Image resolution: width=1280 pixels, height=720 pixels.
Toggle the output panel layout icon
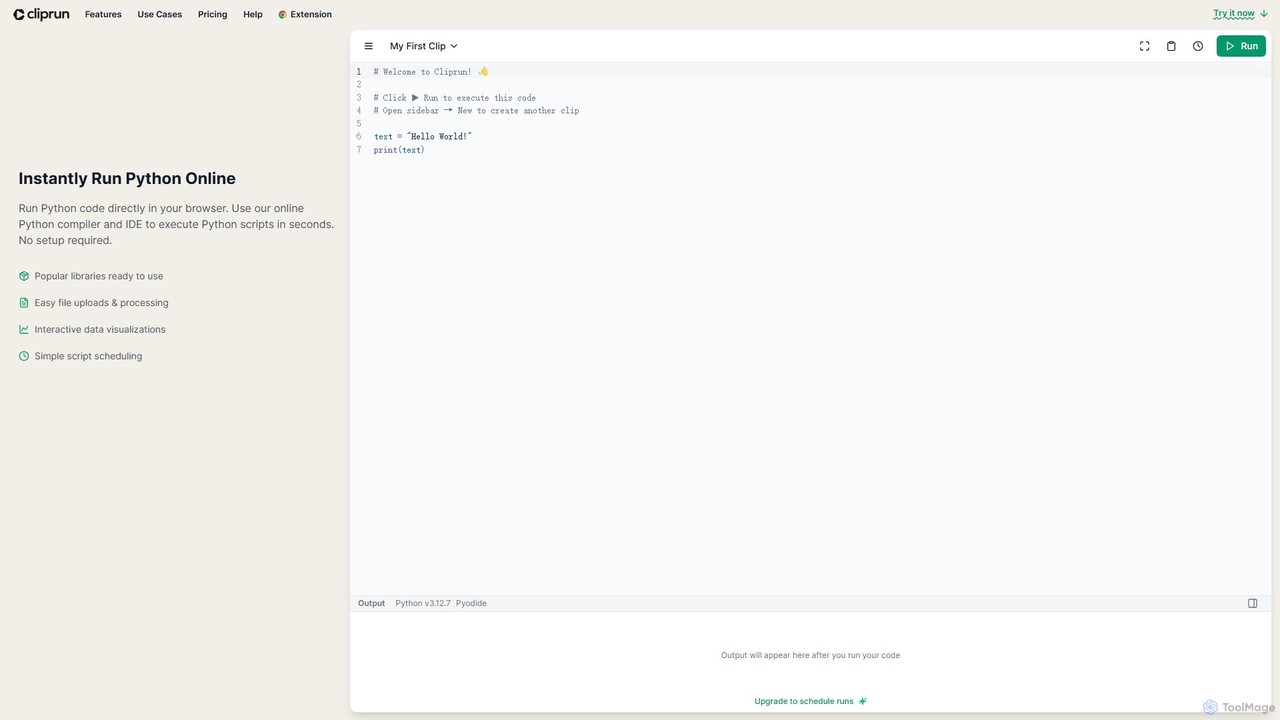[x=1252, y=603]
